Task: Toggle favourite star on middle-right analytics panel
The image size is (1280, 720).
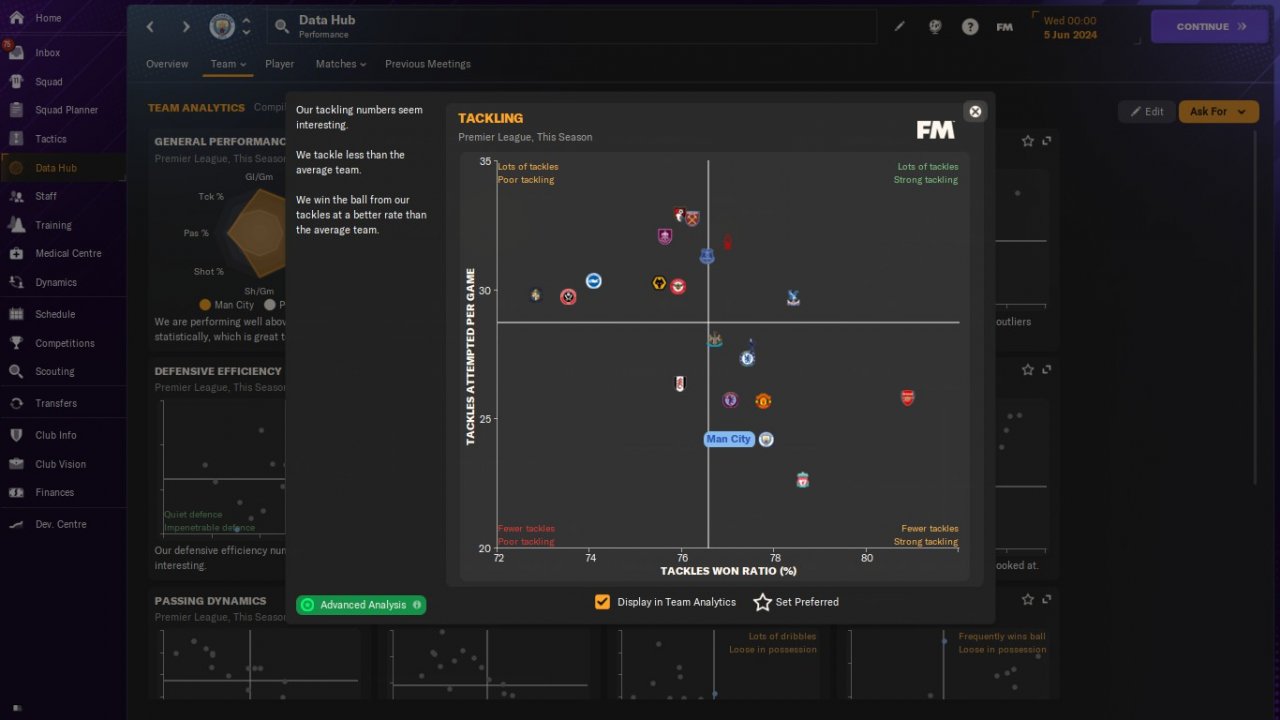Action: click(1028, 370)
